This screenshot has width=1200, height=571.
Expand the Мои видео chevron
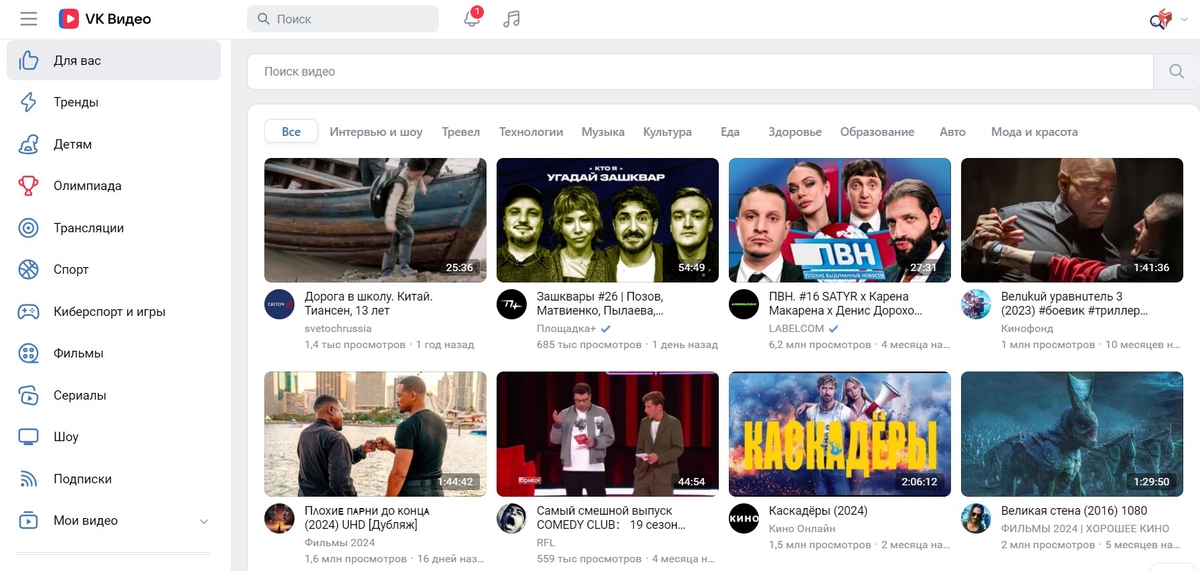coord(204,521)
